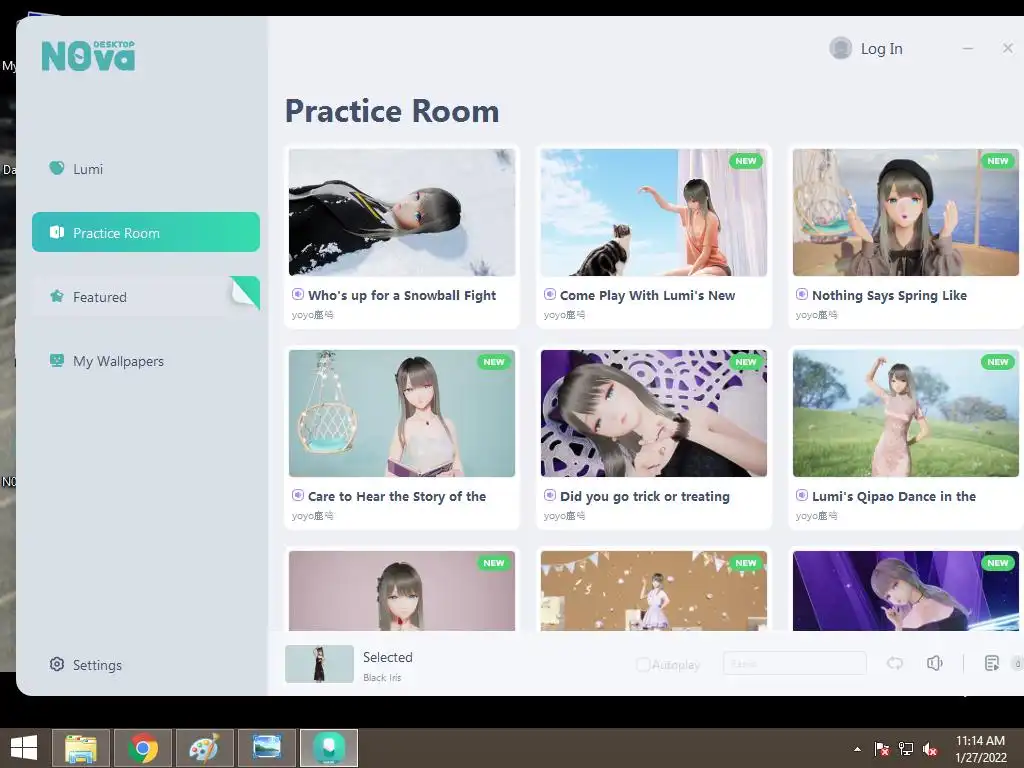Screen dimensions: 1024x768
Task: Open the Lumi and cat wallpaper thumbnail
Action: coord(654,212)
